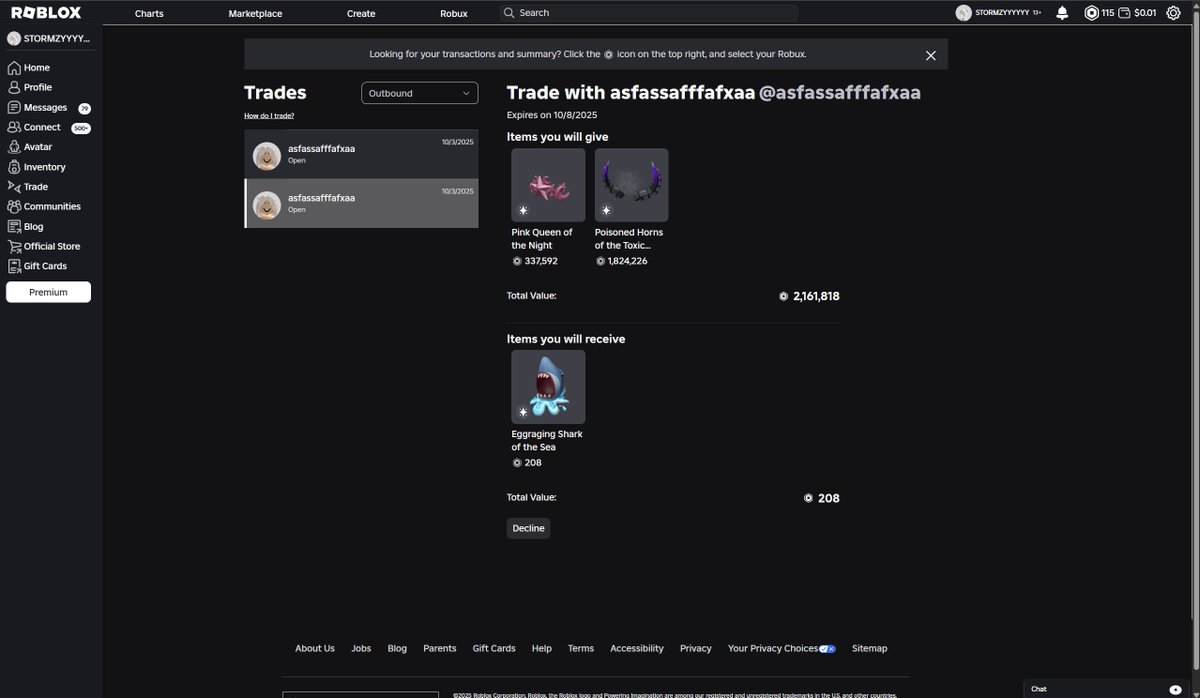Click the 2,161,818 total value
Screen dimensions: 1200x698
816,297
